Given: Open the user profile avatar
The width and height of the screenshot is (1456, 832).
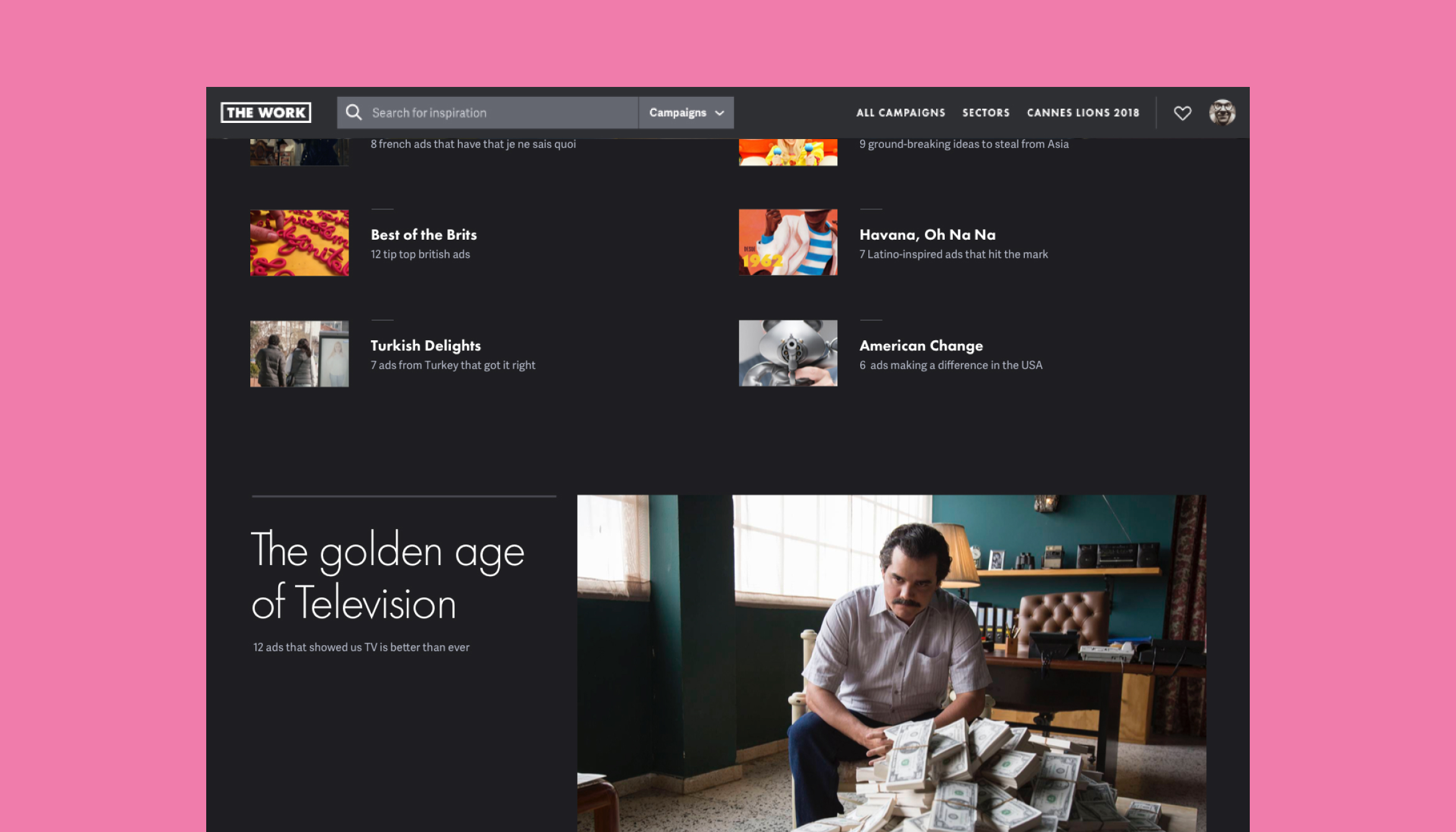Looking at the screenshot, I should pos(1222,113).
